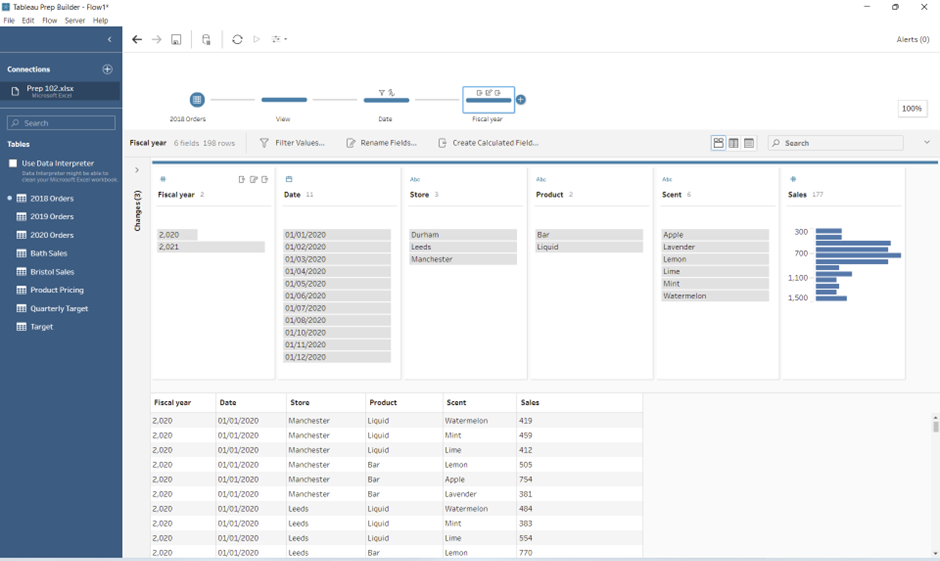Switch to the data grid view icon
This screenshot has width=940, height=561.
(749, 143)
